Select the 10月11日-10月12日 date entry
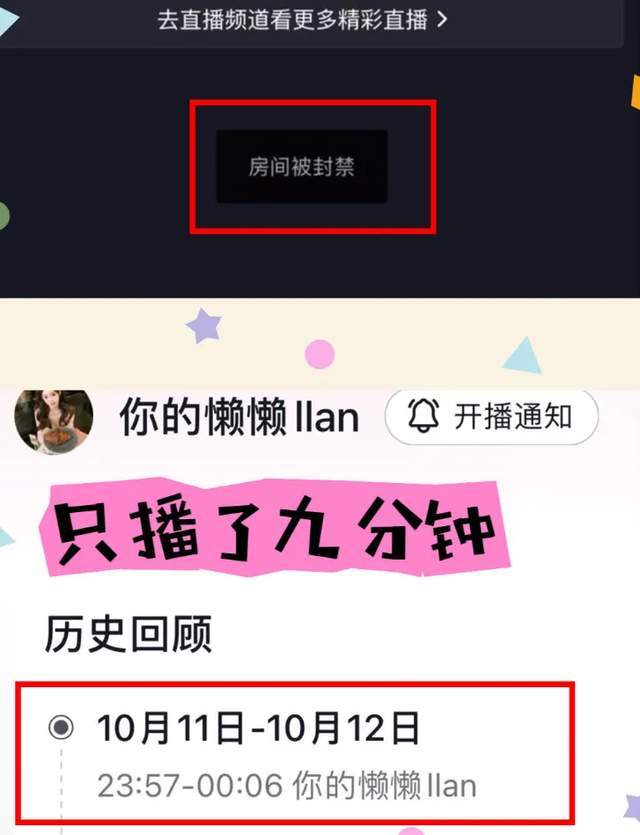Screen dimensions: 640x835 258,728
